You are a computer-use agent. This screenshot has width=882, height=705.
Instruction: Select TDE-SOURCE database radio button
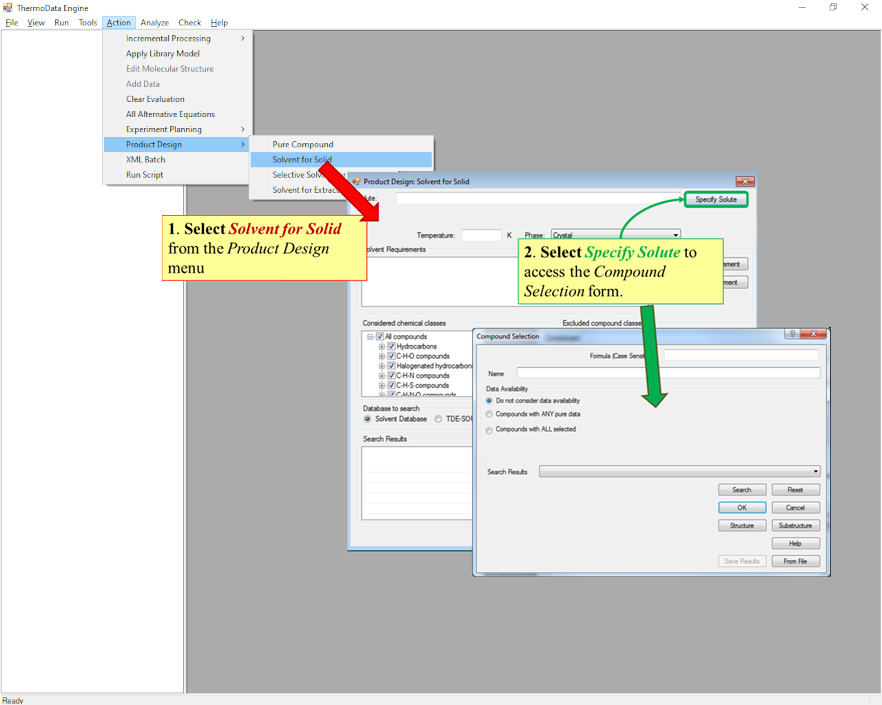tap(438, 419)
